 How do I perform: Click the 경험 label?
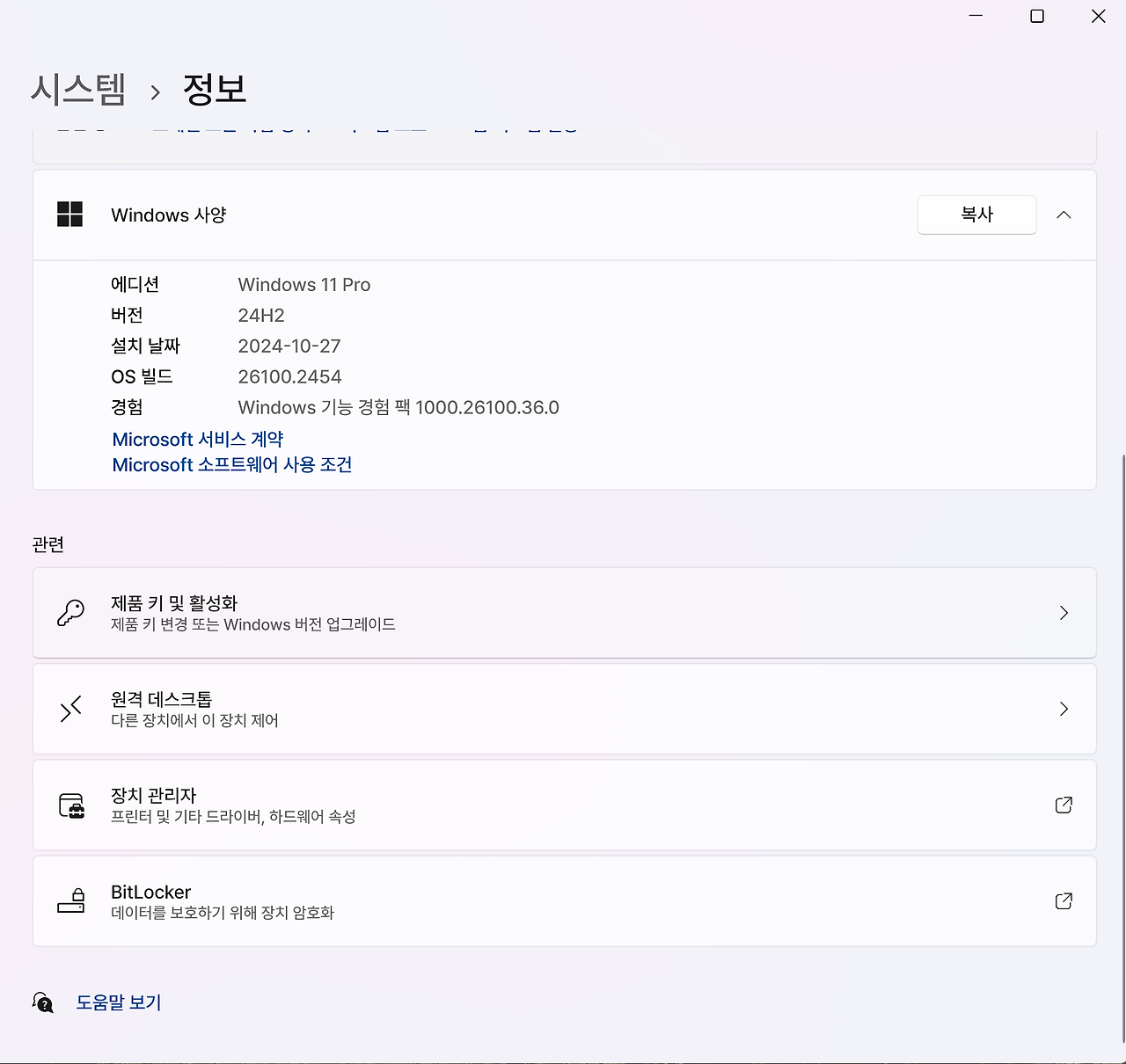coord(127,407)
